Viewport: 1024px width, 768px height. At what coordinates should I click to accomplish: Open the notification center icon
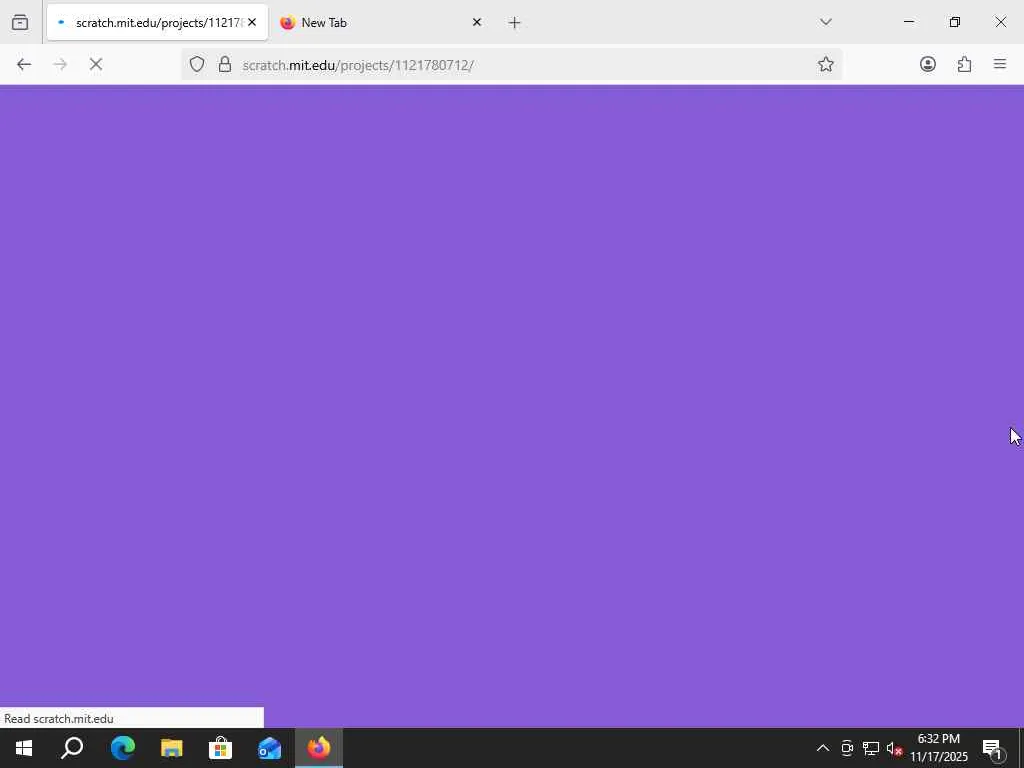(992, 748)
